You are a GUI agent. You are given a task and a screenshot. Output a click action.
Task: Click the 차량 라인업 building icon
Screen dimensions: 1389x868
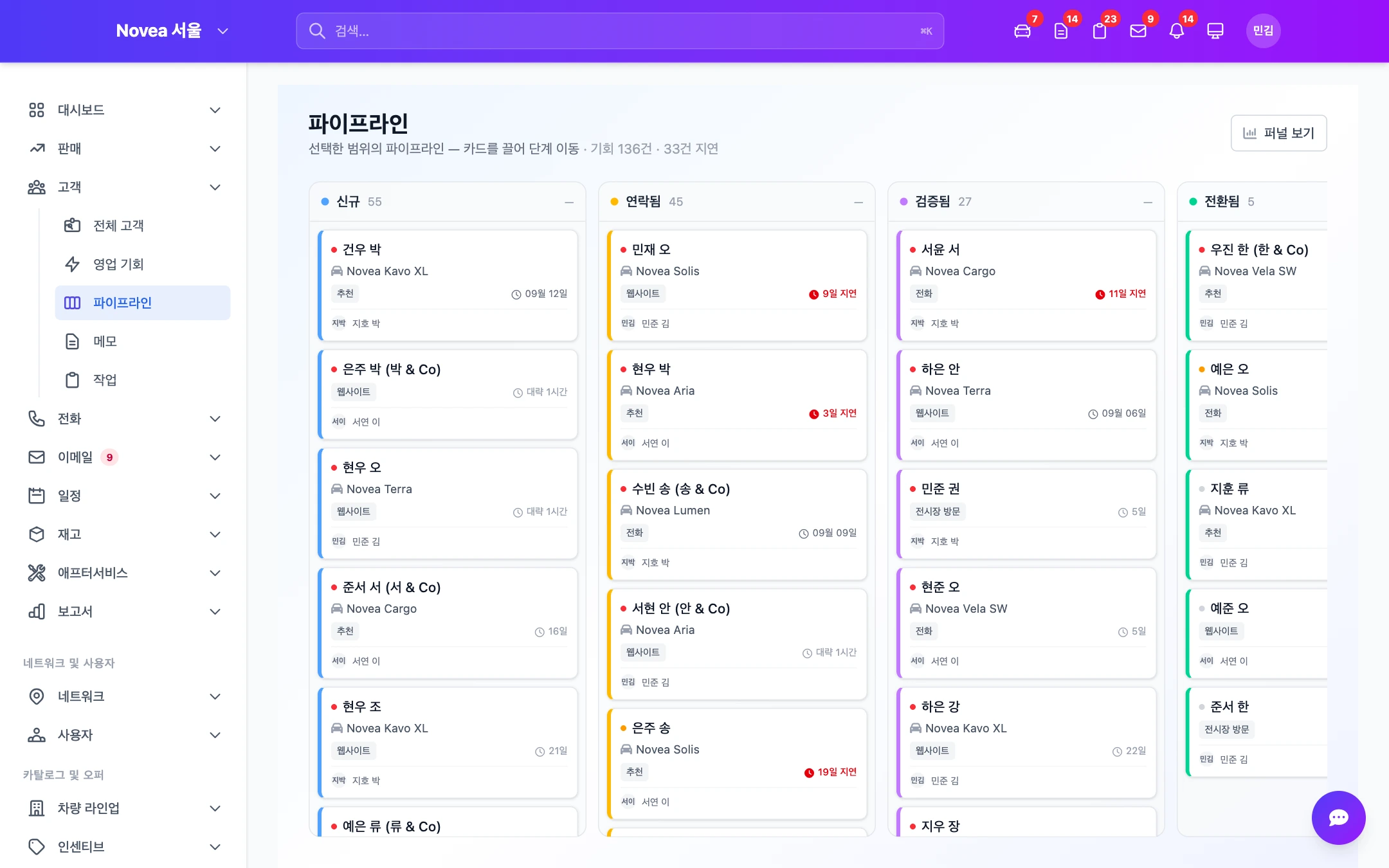[37, 808]
